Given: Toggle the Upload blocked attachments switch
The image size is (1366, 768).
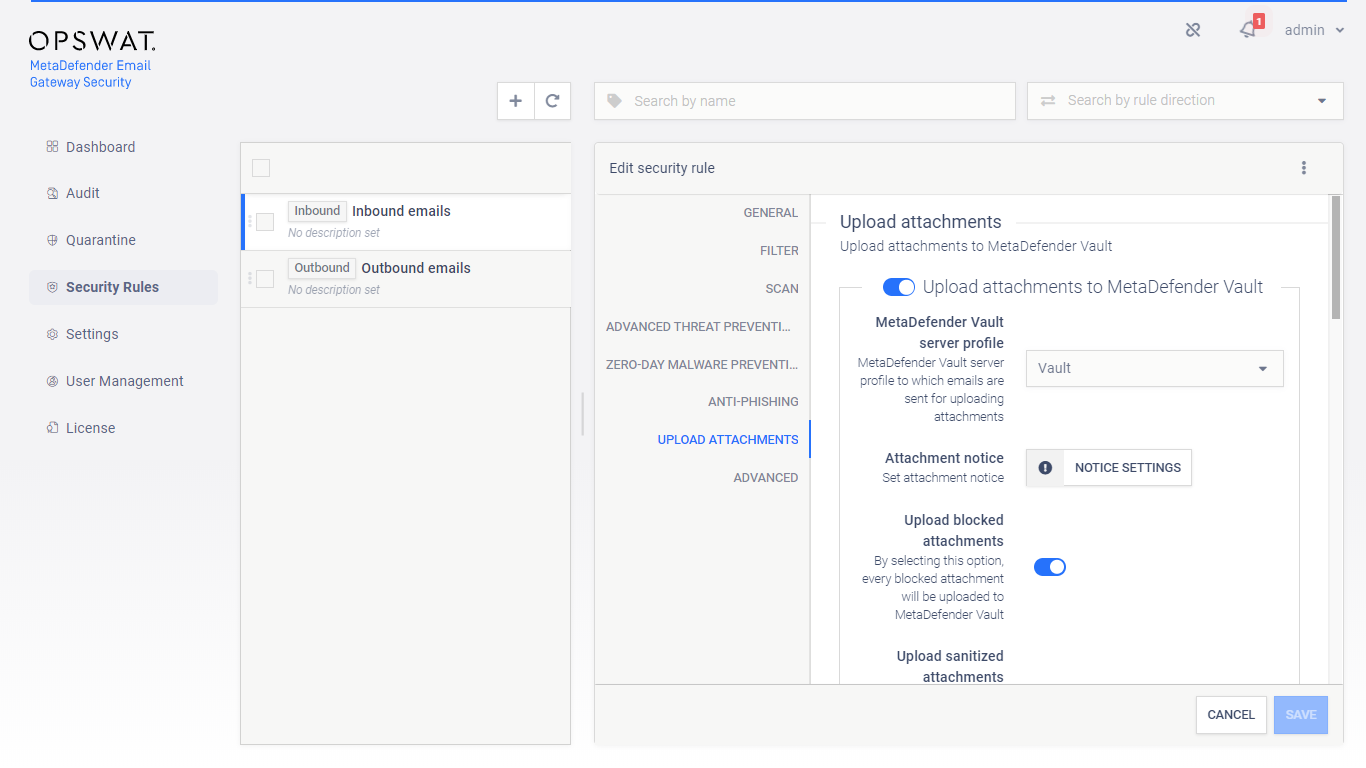Looking at the screenshot, I should tap(1050, 567).
